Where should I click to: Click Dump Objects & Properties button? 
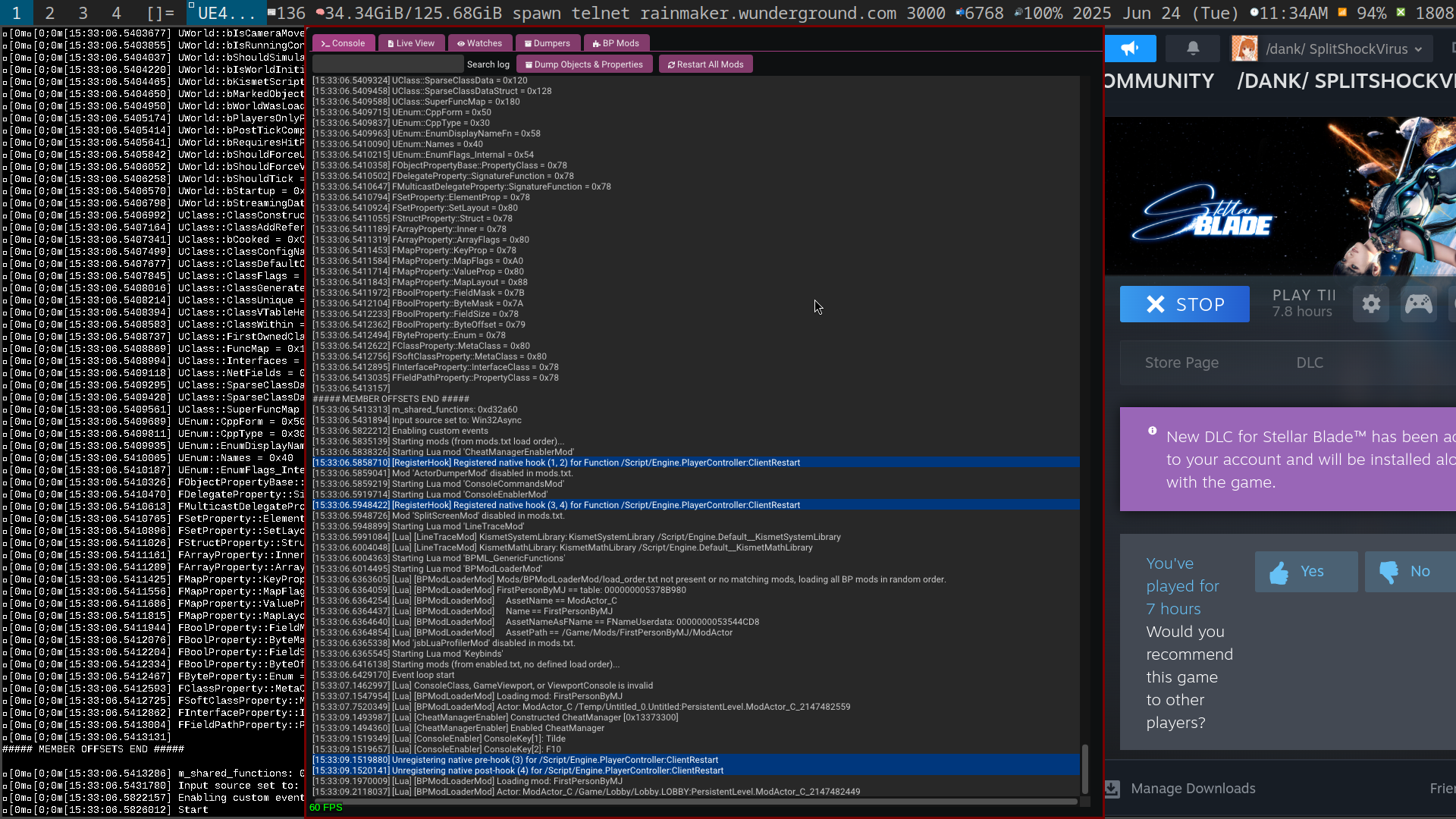pyautogui.click(x=584, y=64)
